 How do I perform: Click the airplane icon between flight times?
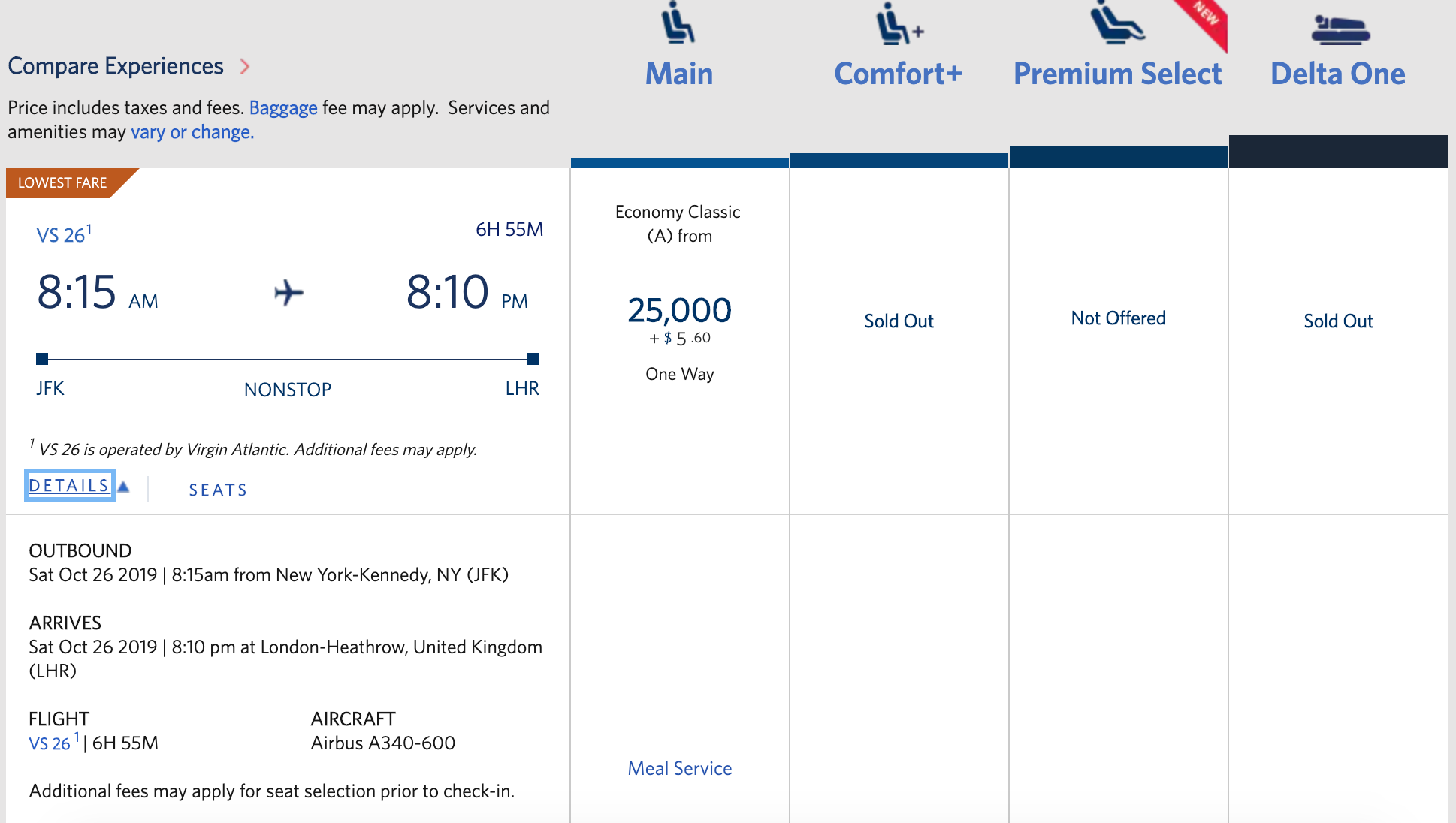pyautogui.click(x=288, y=293)
